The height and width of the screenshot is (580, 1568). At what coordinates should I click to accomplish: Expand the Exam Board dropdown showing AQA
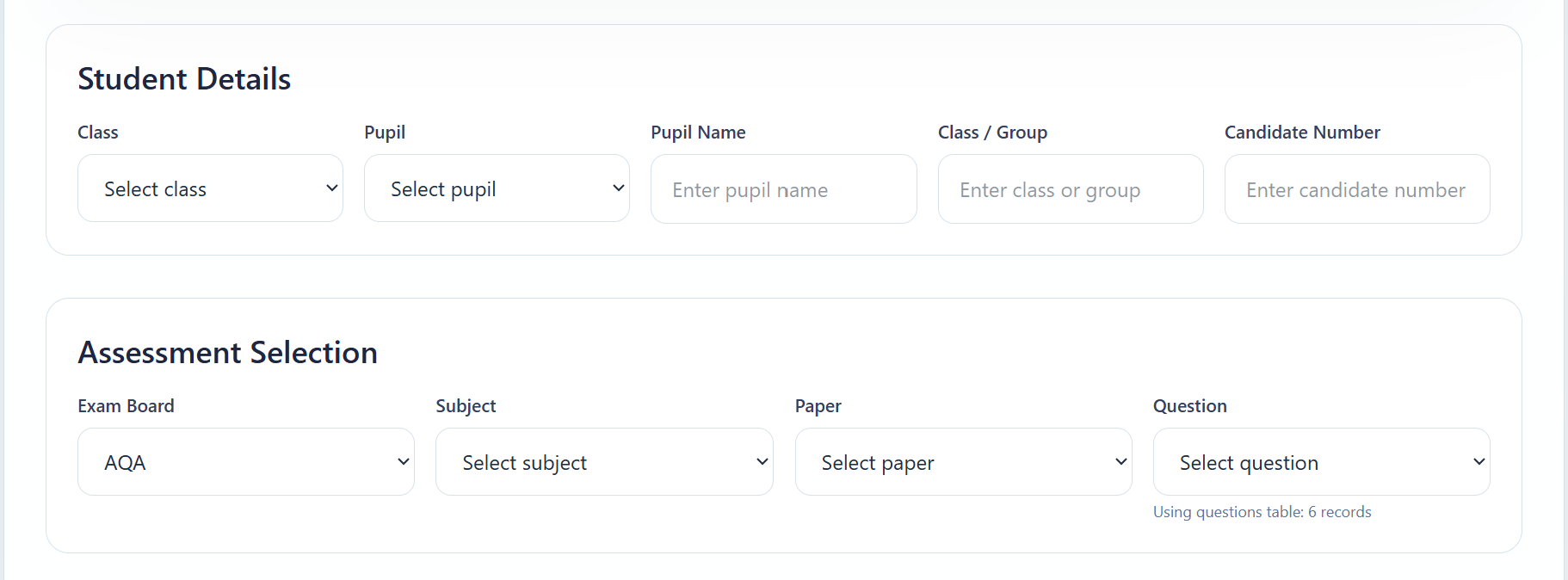coord(245,462)
